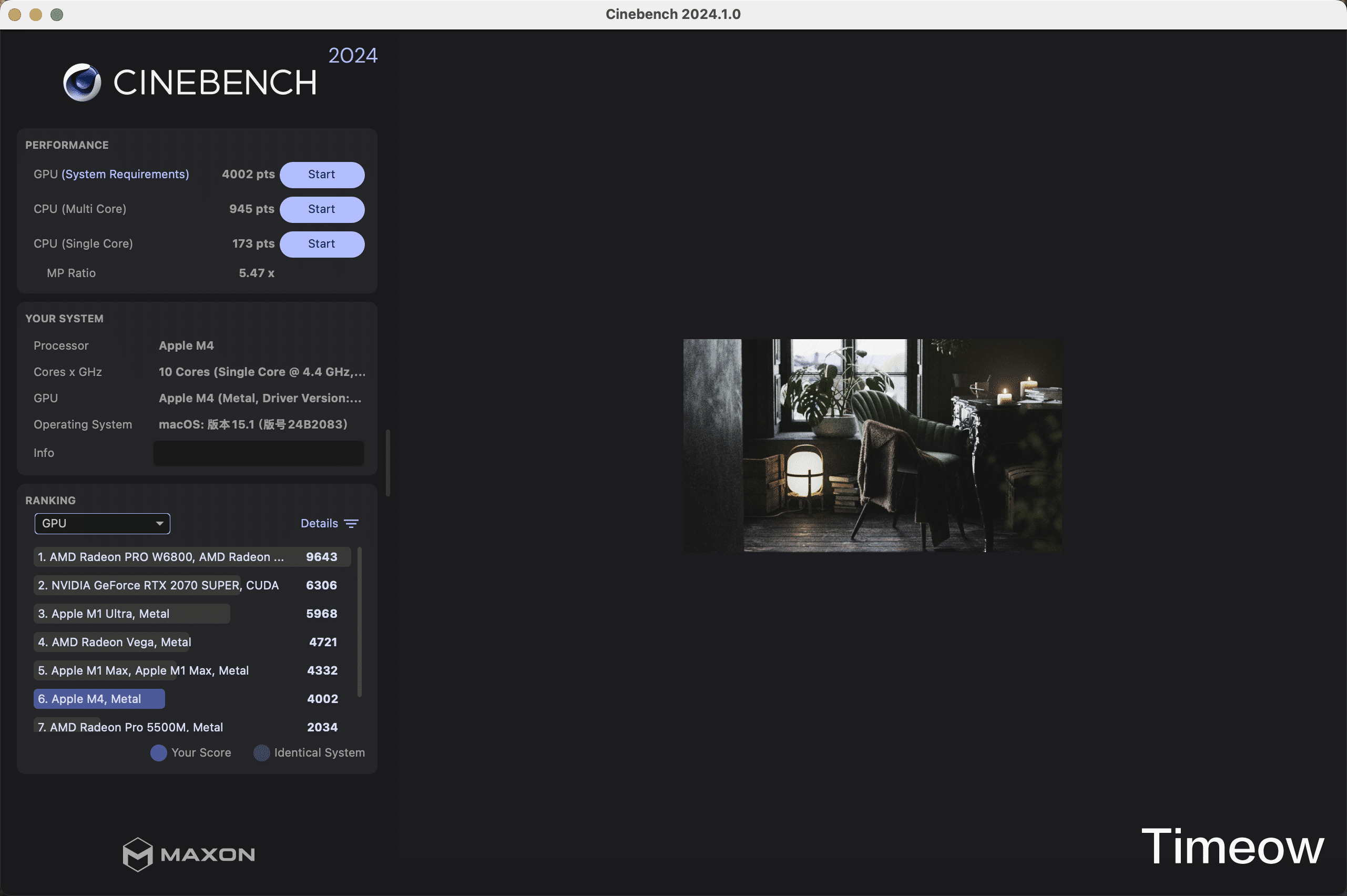
Task: Click the rendered room scene preview
Action: 872,445
